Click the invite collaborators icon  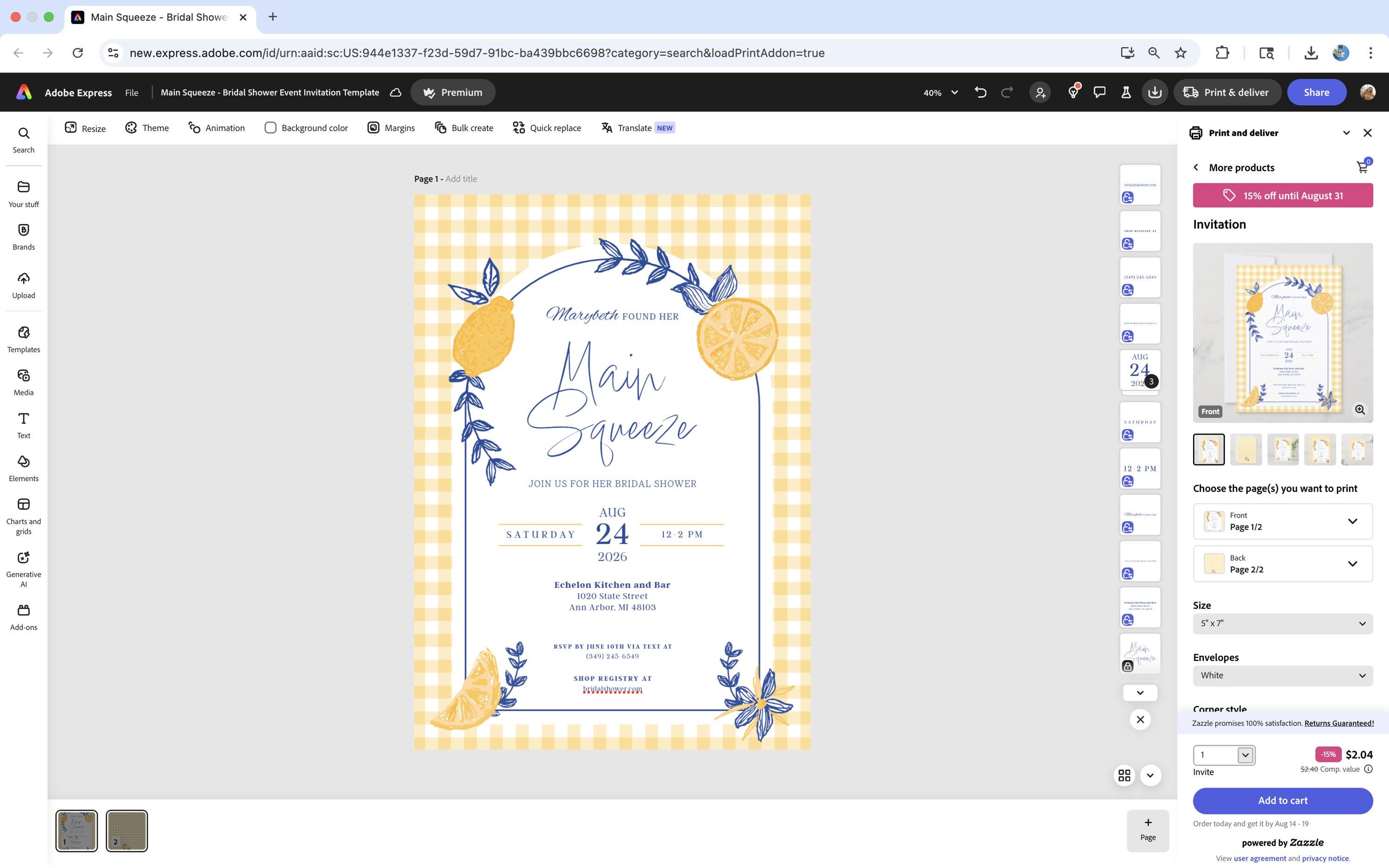(1040, 93)
